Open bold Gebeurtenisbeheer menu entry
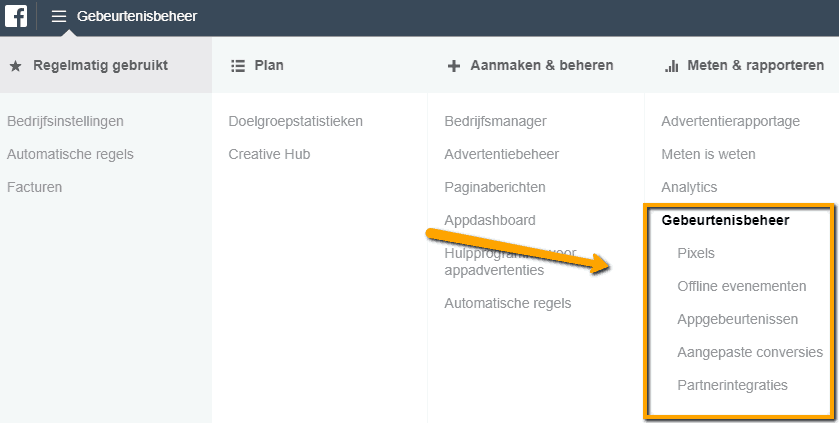Viewport: 839px width, 423px height. 725,220
